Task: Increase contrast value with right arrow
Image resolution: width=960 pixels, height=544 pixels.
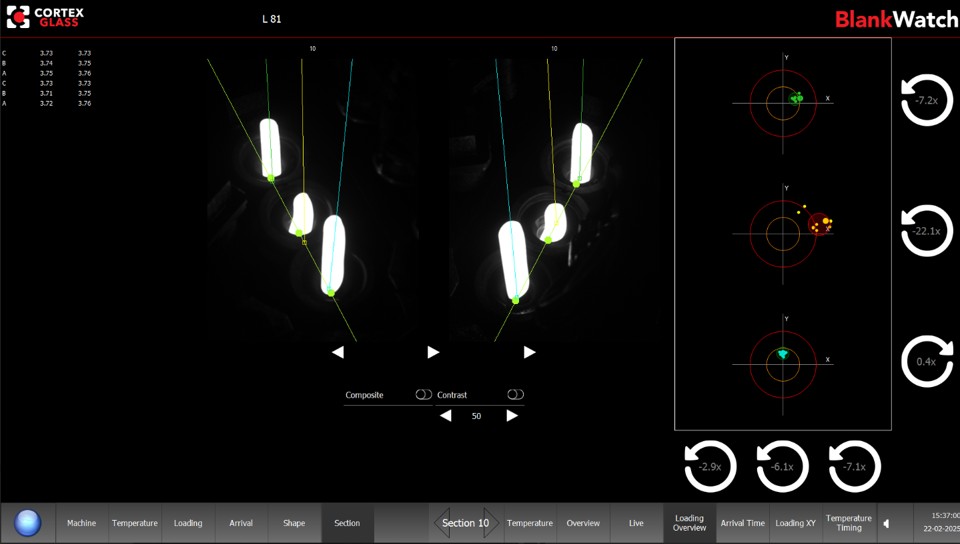Action: (x=512, y=416)
